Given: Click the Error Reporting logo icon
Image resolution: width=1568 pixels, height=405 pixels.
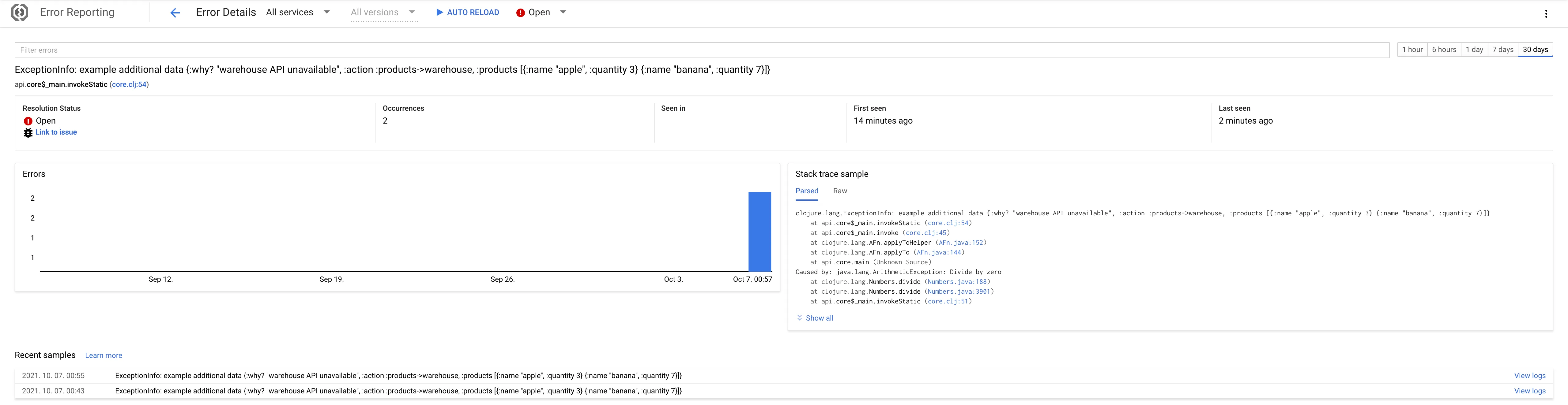Looking at the screenshot, I should [20, 12].
